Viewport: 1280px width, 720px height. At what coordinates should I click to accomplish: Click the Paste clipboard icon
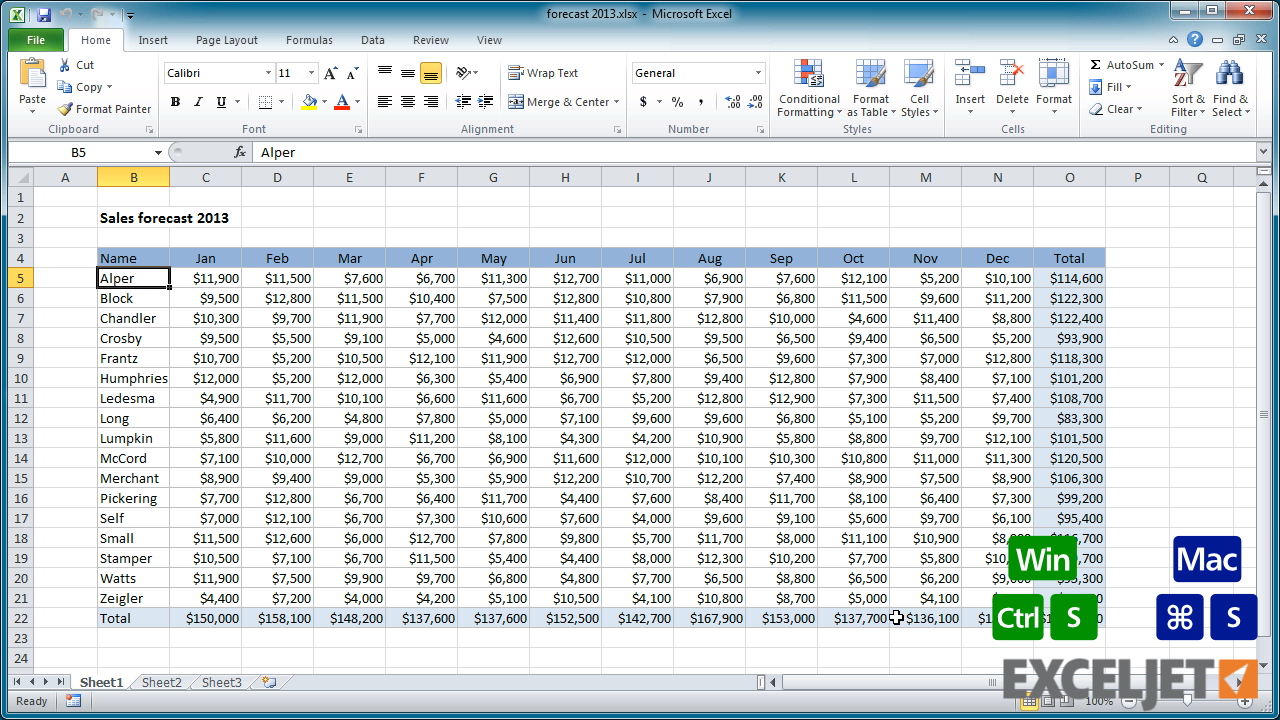pyautogui.click(x=33, y=73)
